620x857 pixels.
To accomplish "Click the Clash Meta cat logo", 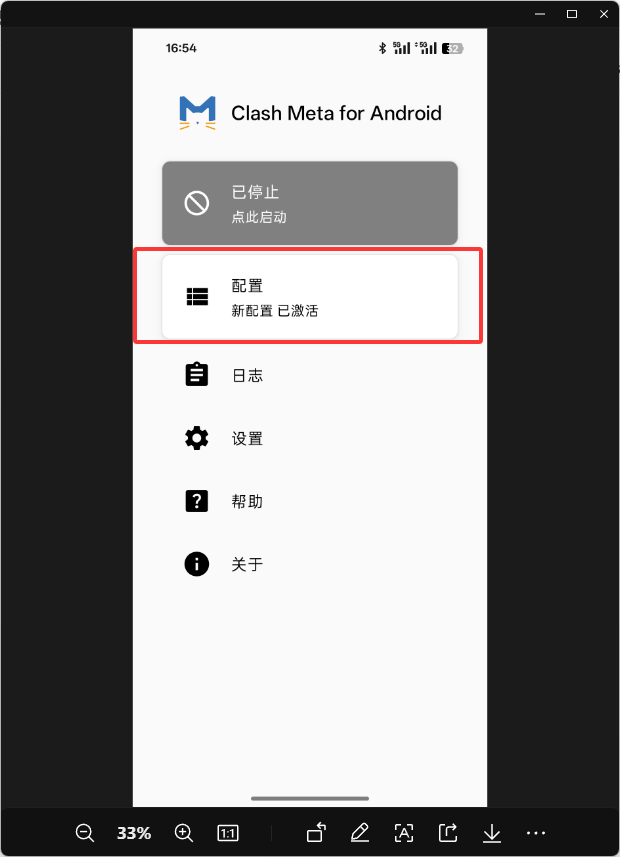I will point(197,113).
